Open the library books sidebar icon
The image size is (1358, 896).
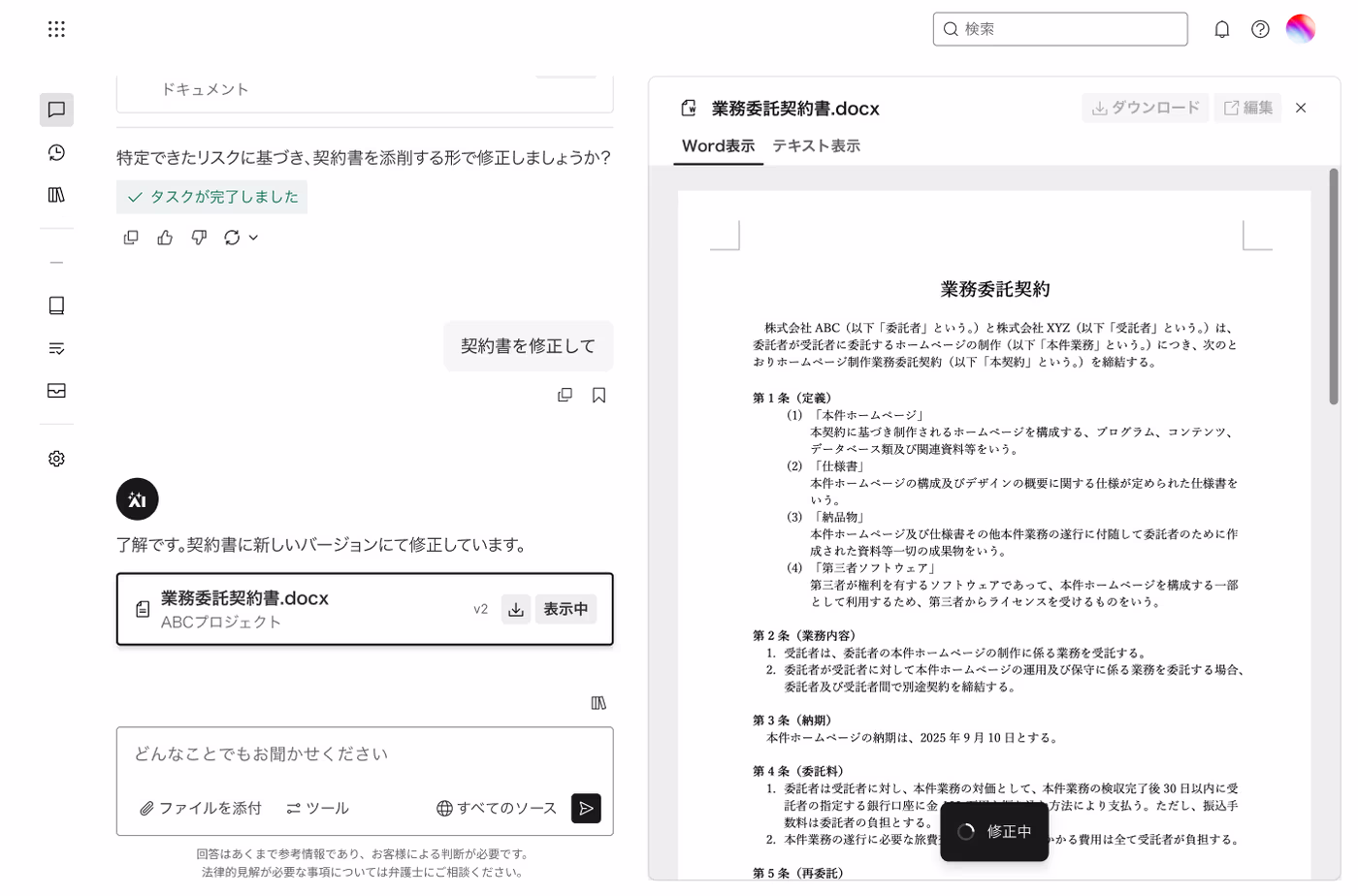coord(56,195)
